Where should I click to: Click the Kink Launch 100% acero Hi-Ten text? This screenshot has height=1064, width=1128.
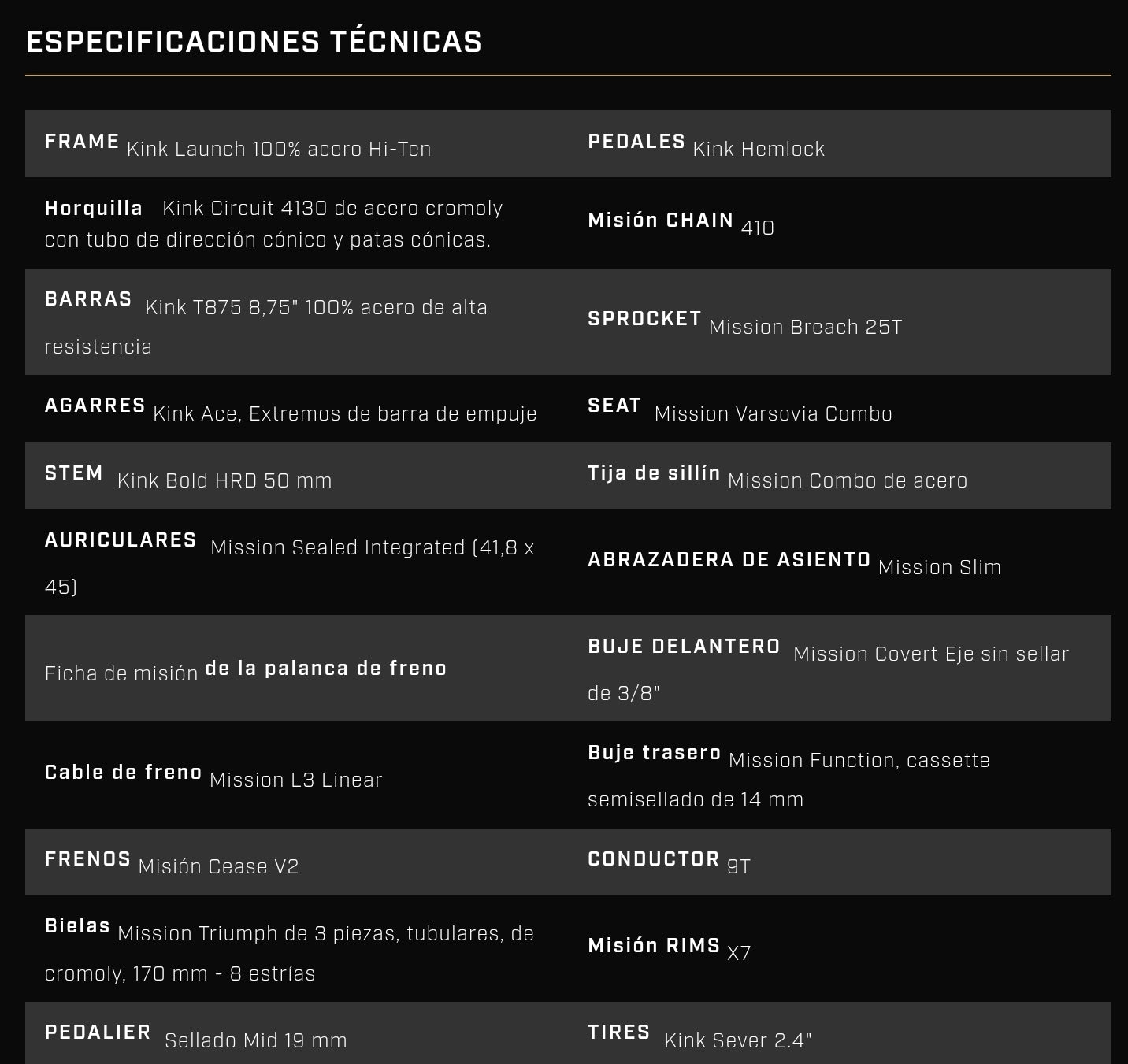279,149
